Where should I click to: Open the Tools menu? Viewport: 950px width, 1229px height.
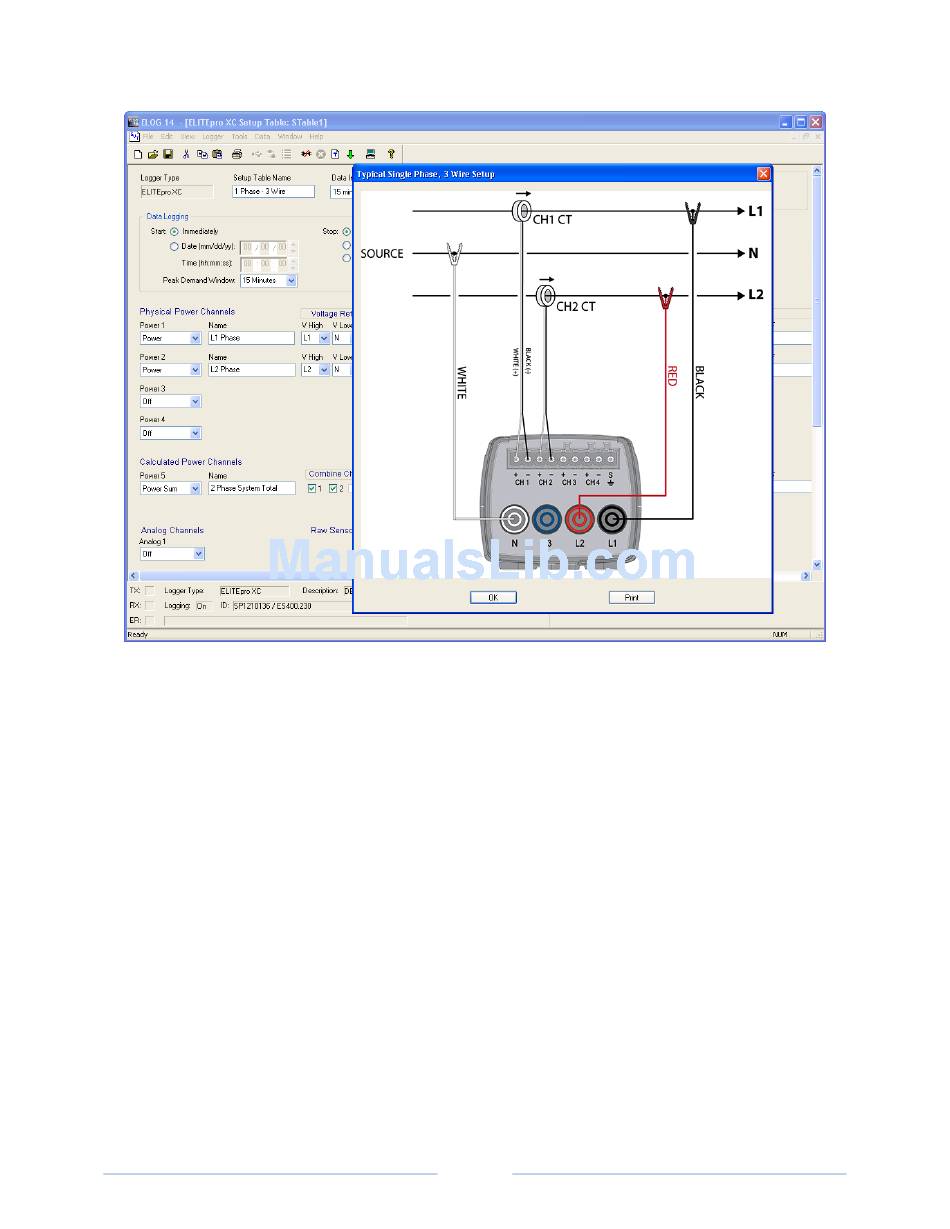240,136
